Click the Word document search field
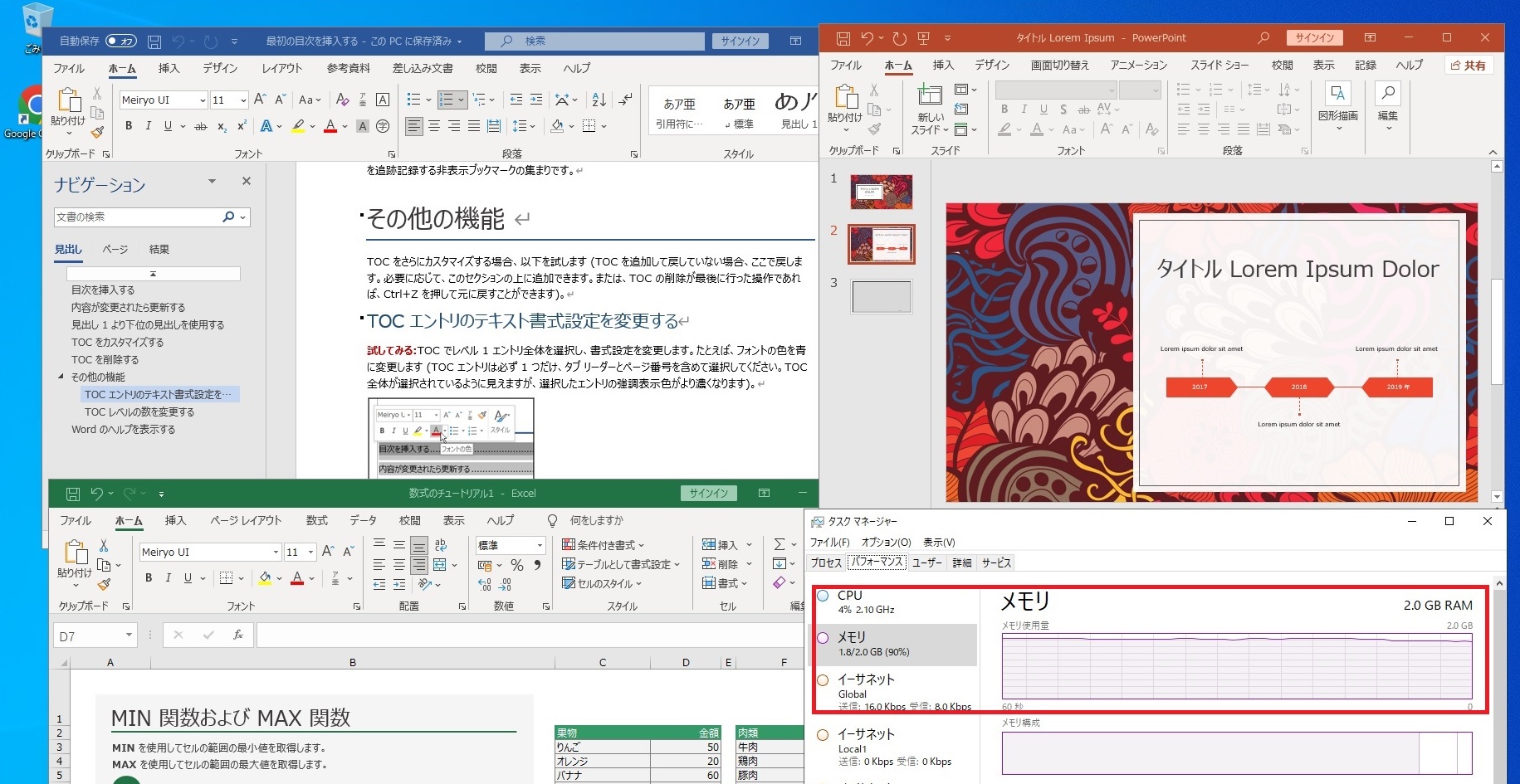Screen dimensions: 1520x784 coord(138,217)
